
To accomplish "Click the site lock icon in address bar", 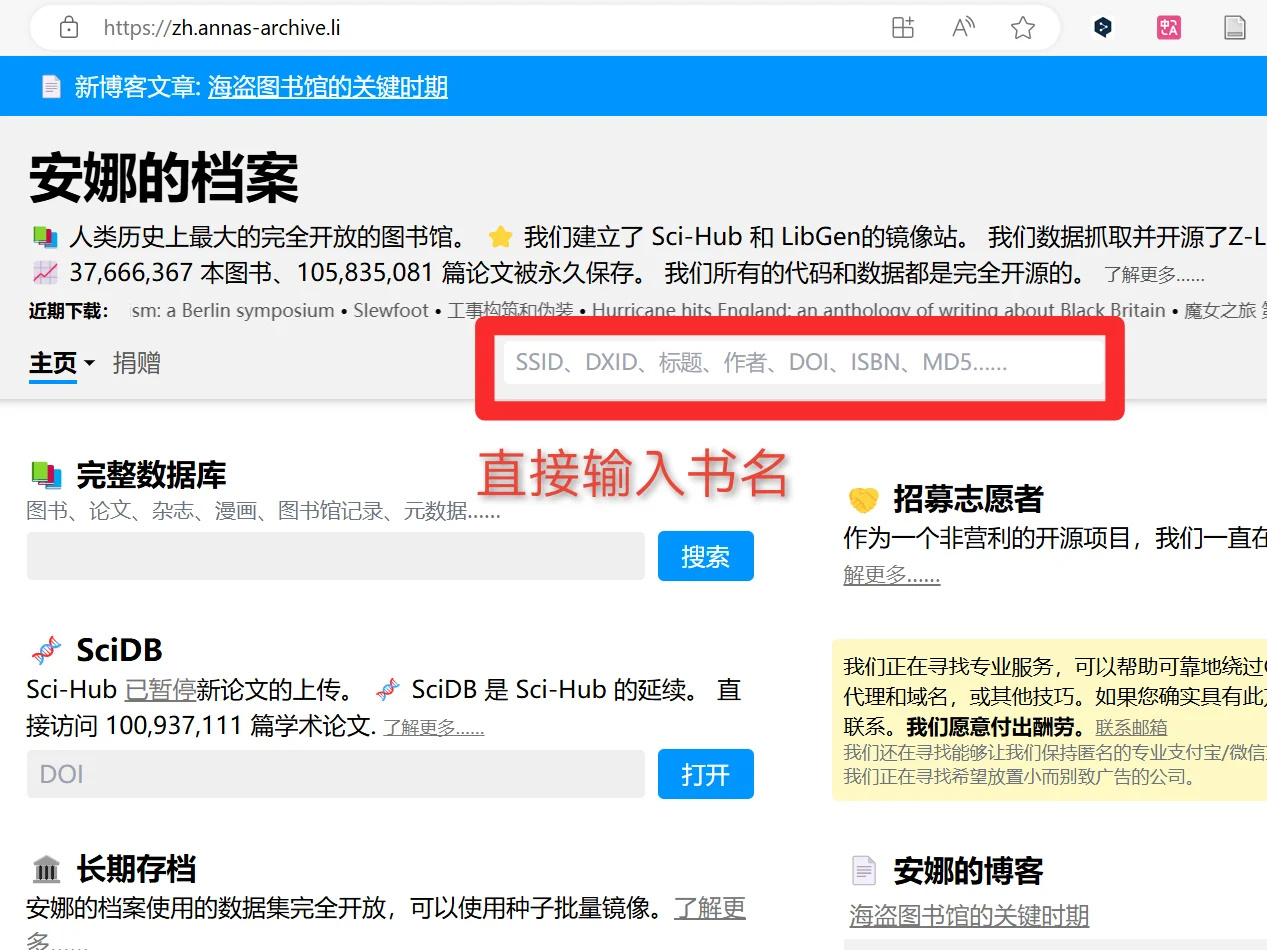I will click(69, 28).
